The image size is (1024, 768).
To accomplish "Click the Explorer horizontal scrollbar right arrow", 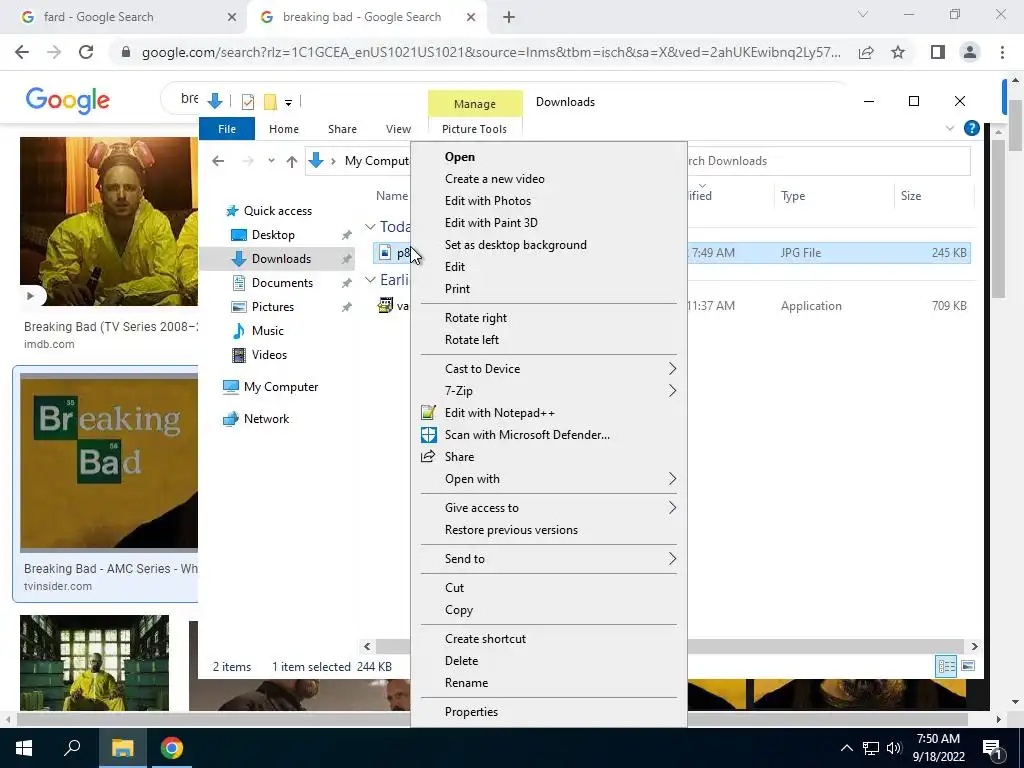I will pyautogui.click(x=974, y=647).
